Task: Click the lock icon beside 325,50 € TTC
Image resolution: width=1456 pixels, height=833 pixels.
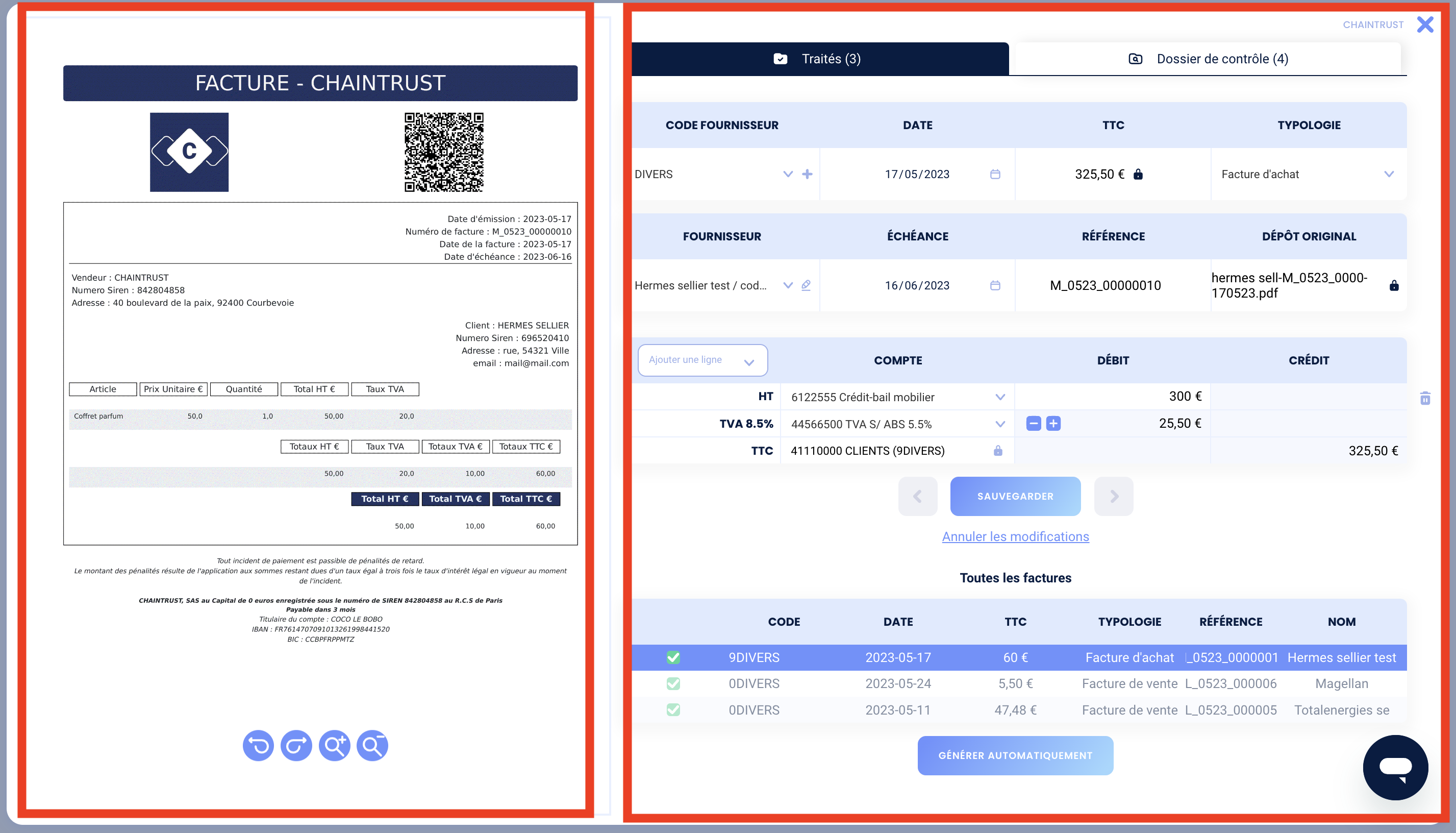Action: [1138, 174]
